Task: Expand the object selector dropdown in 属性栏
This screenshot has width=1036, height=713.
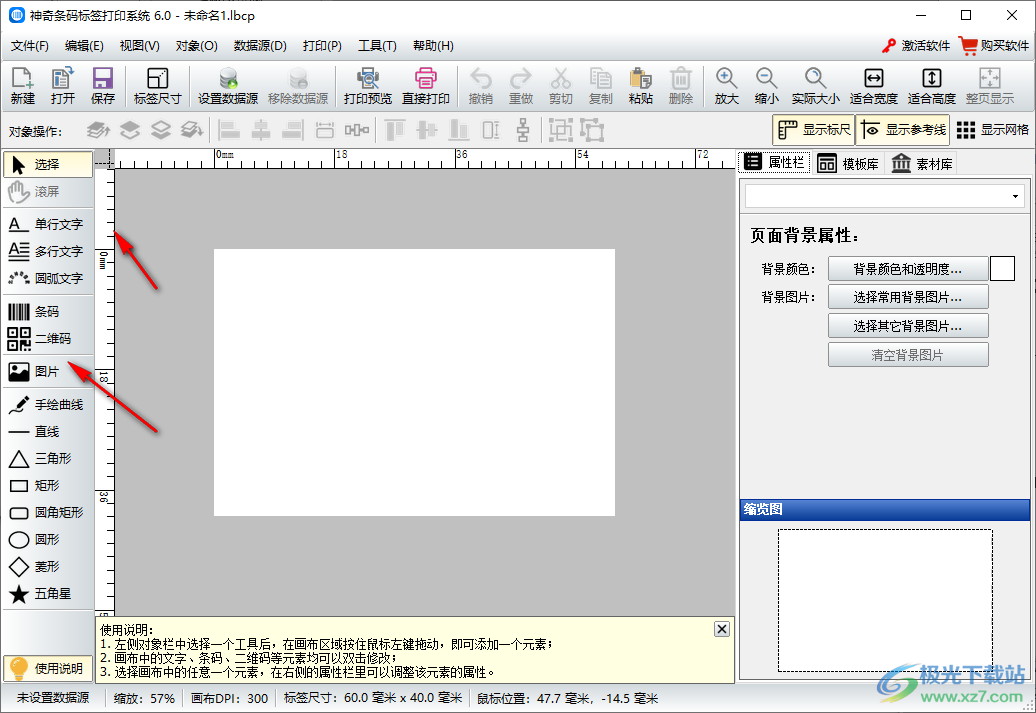Action: click(1015, 196)
